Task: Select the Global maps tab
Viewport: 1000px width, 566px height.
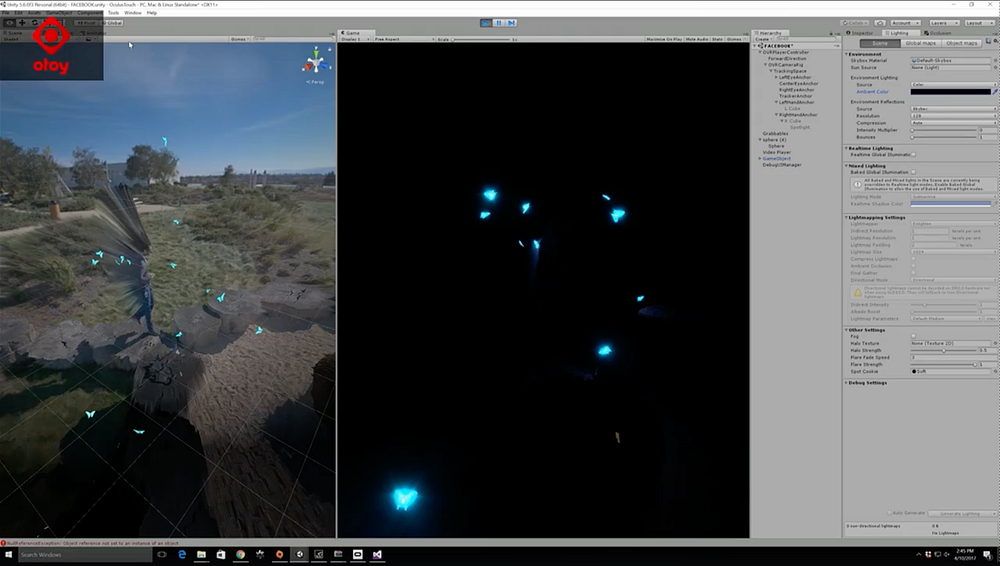Action: tap(920, 43)
